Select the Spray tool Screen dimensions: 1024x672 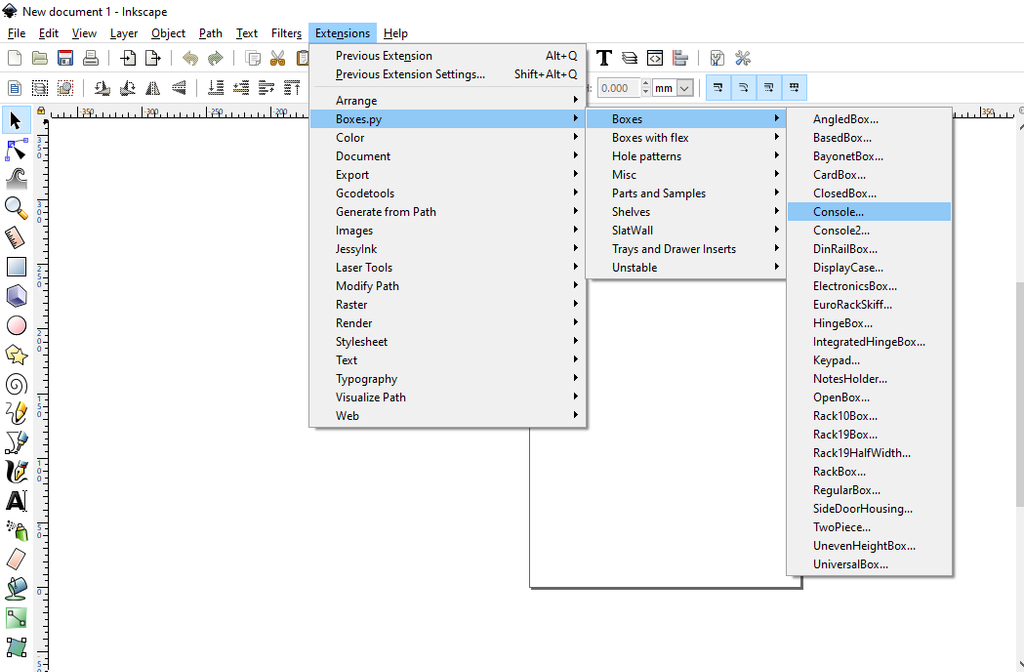tap(16, 530)
